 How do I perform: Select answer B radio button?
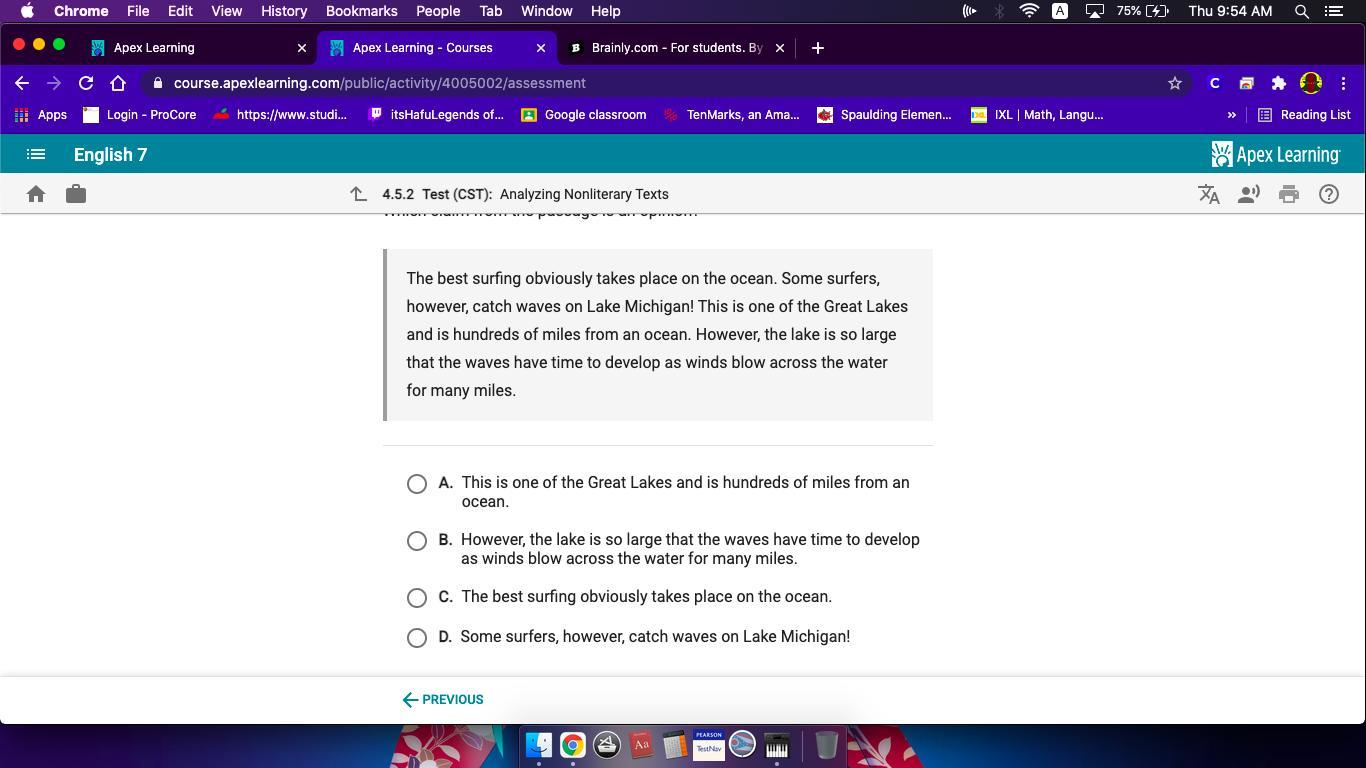(x=417, y=541)
